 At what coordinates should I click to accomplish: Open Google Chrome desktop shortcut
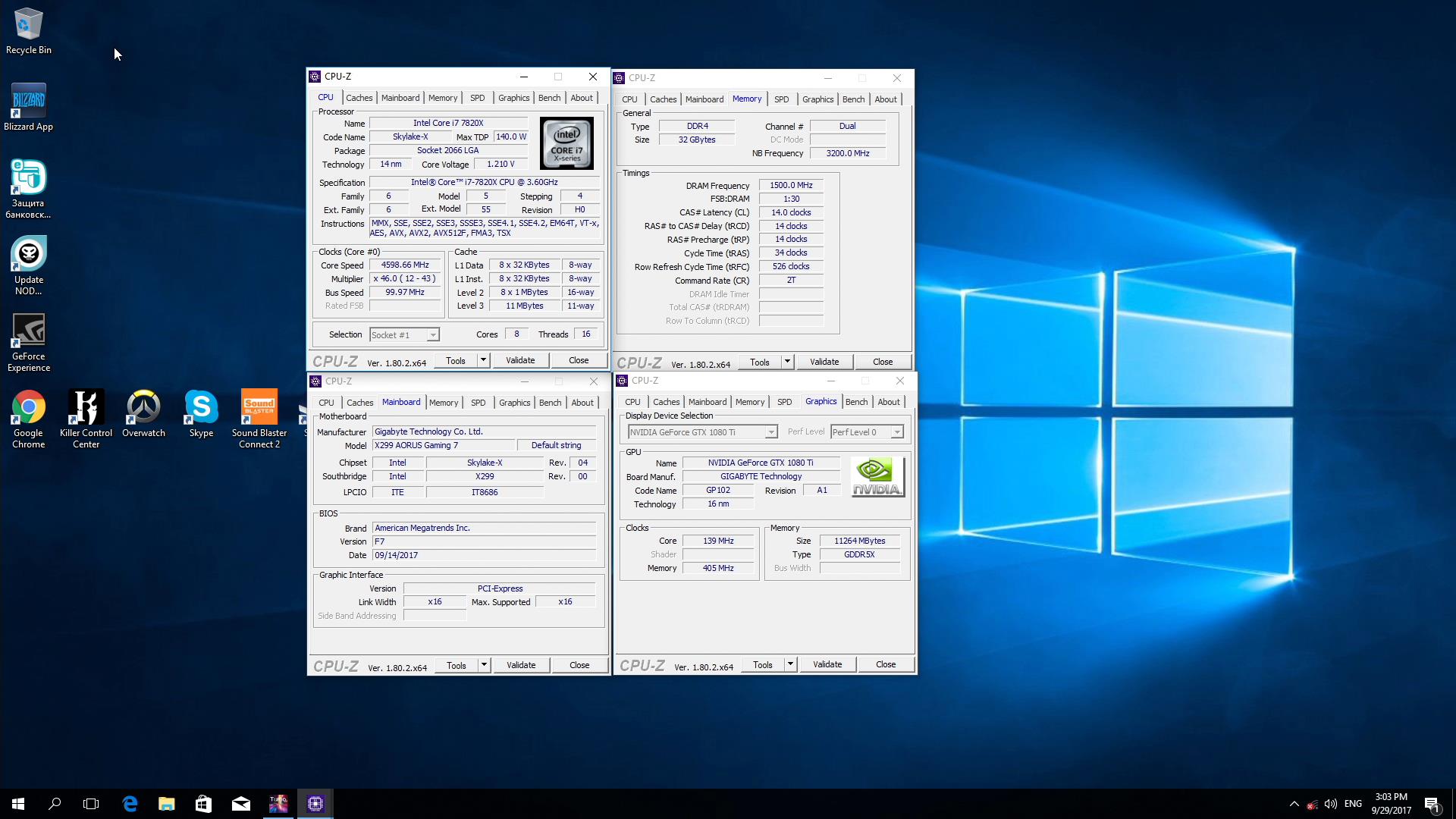[29, 419]
